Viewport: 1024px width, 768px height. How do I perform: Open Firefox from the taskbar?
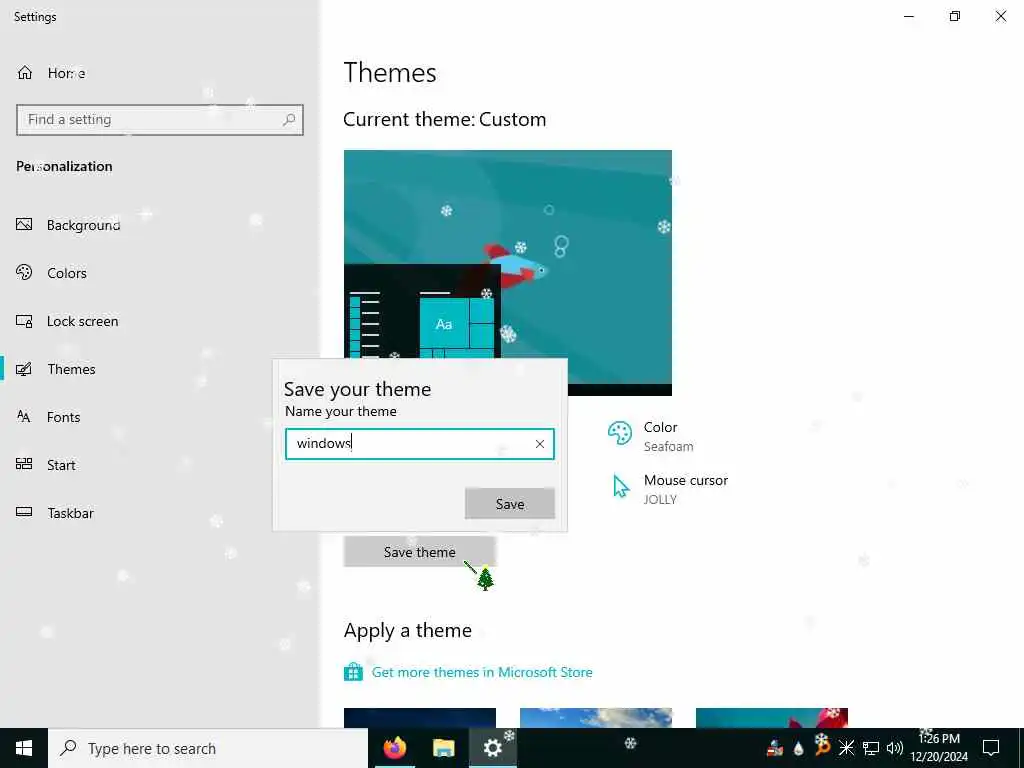coord(394,748)
